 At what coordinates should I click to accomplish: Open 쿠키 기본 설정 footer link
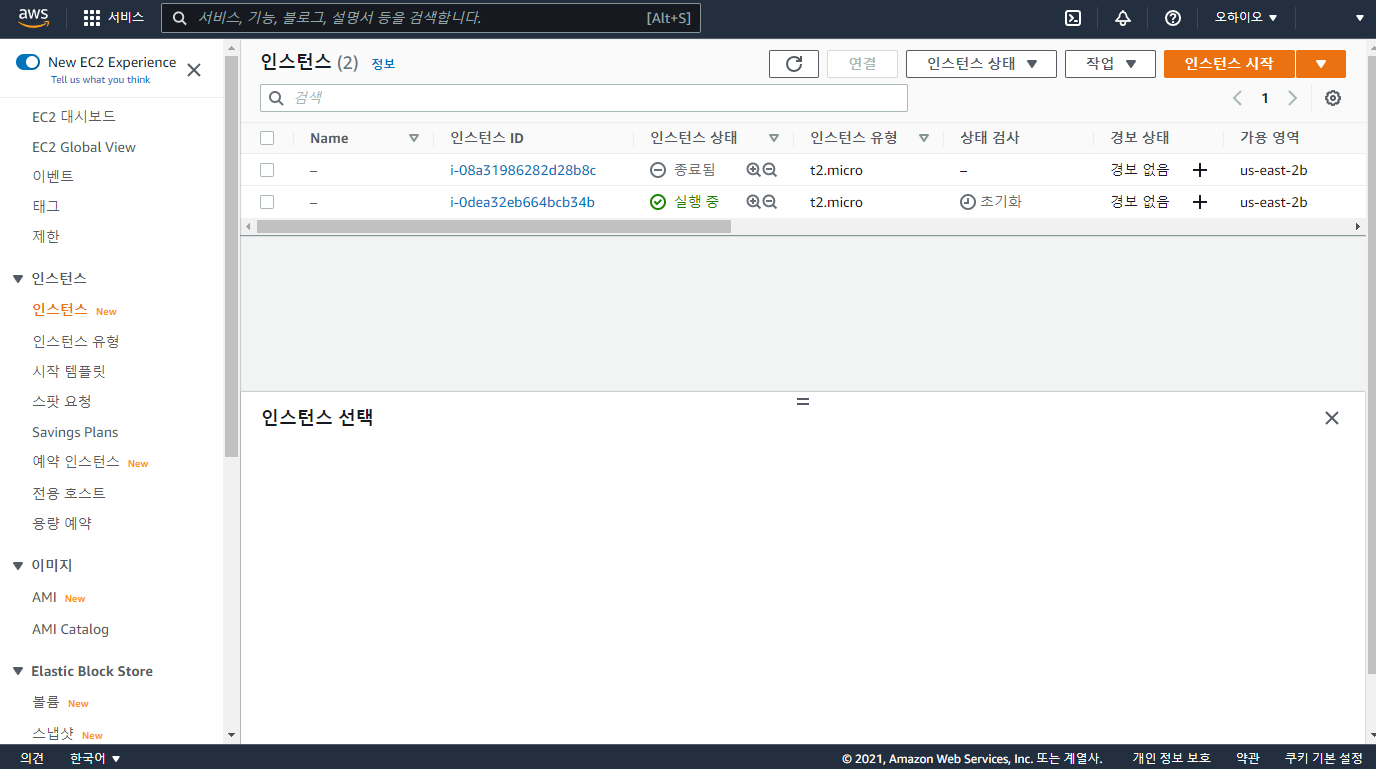(x=1324, y=758)
